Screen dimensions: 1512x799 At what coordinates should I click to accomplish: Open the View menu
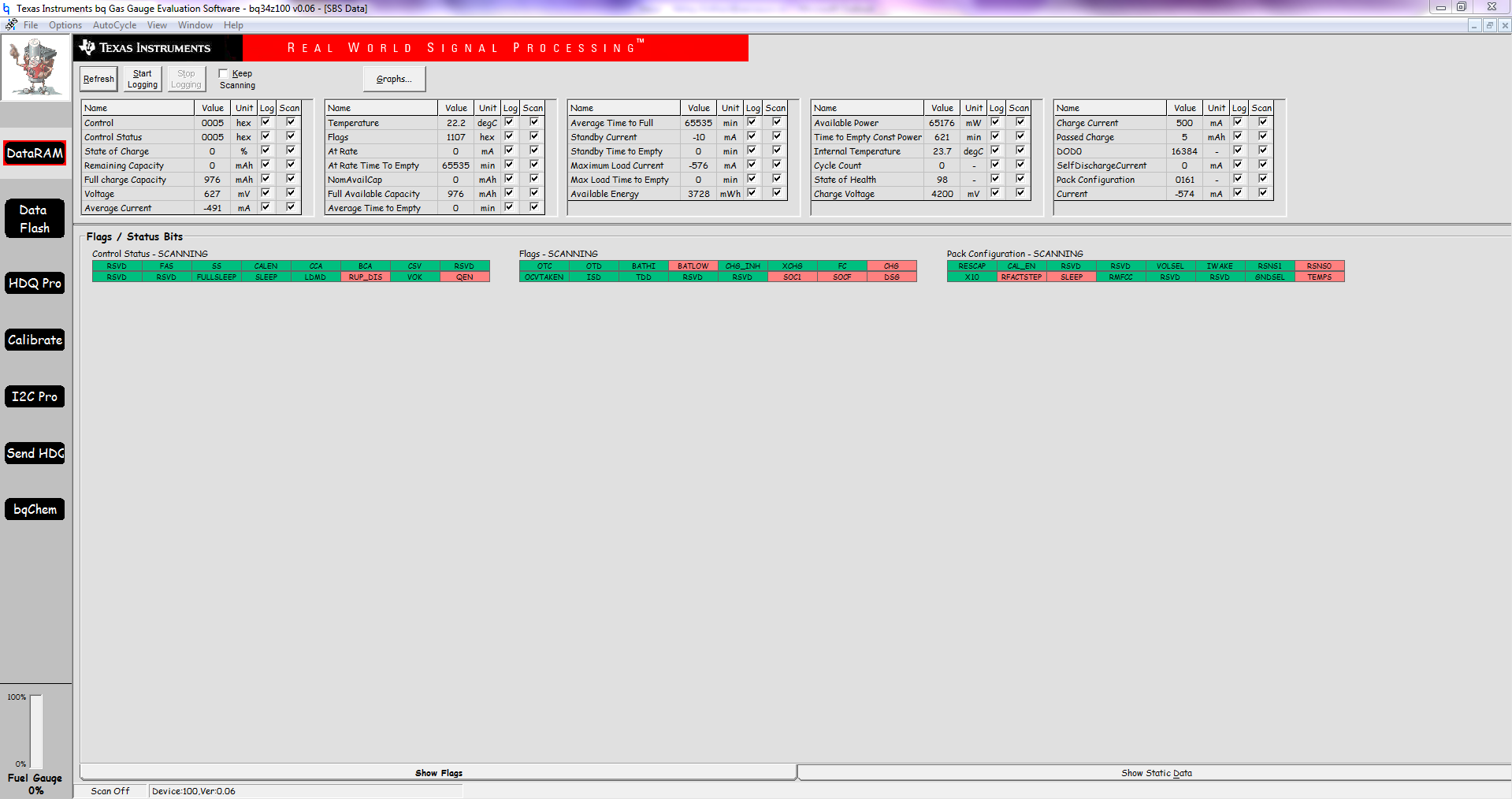point(157,25)
